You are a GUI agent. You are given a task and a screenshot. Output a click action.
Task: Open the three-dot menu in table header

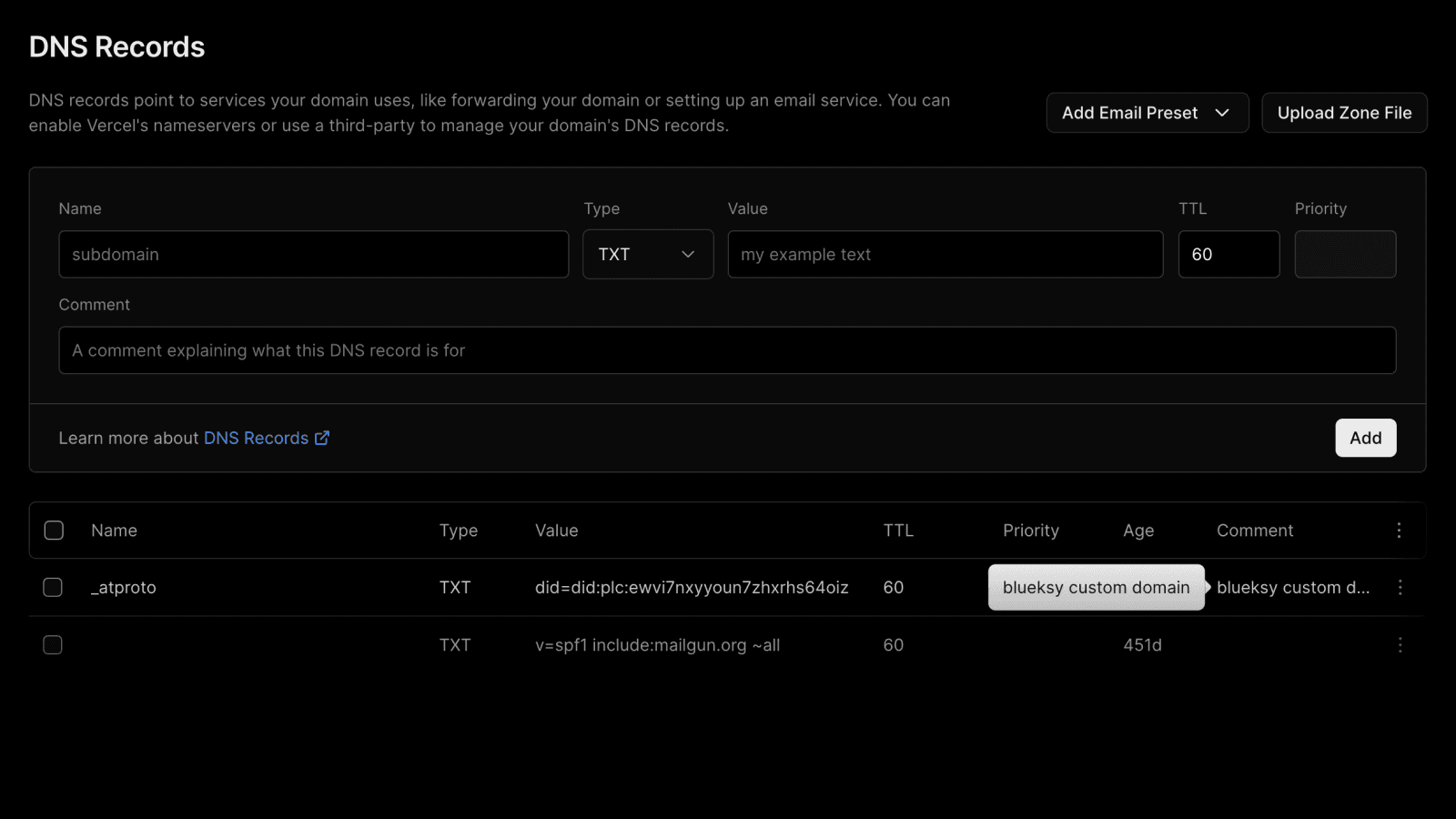pos(1399,531)
